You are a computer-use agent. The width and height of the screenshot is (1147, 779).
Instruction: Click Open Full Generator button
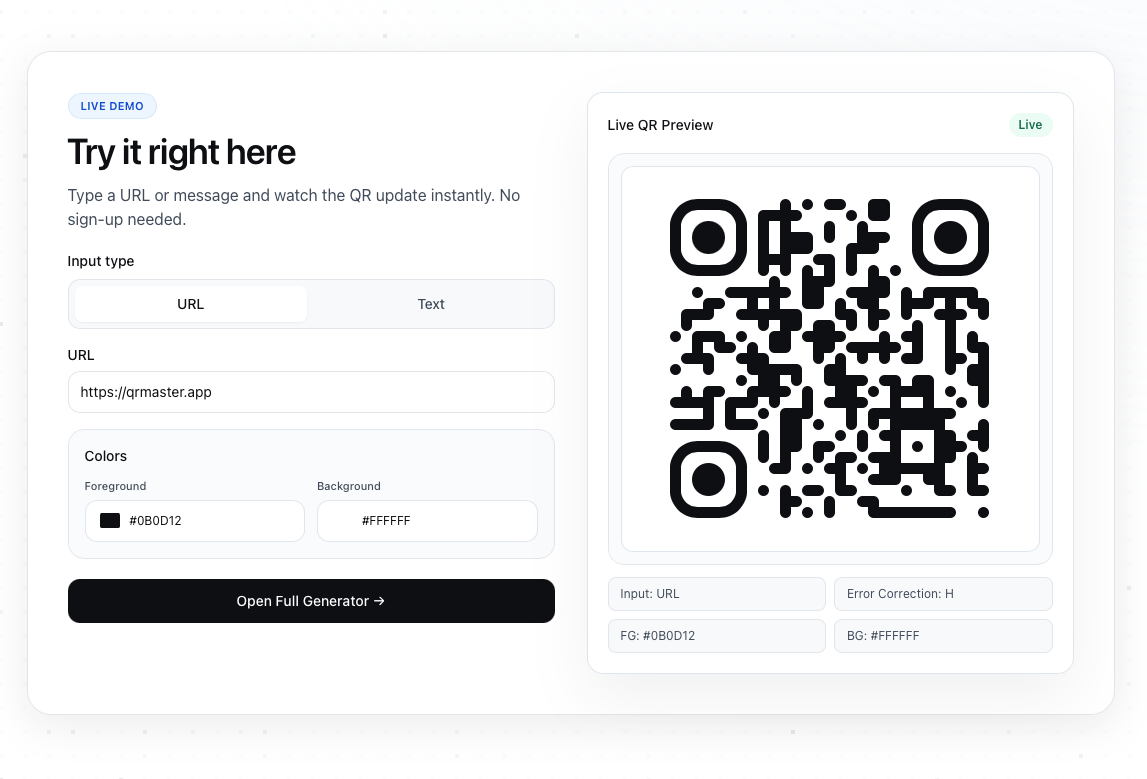311,601
